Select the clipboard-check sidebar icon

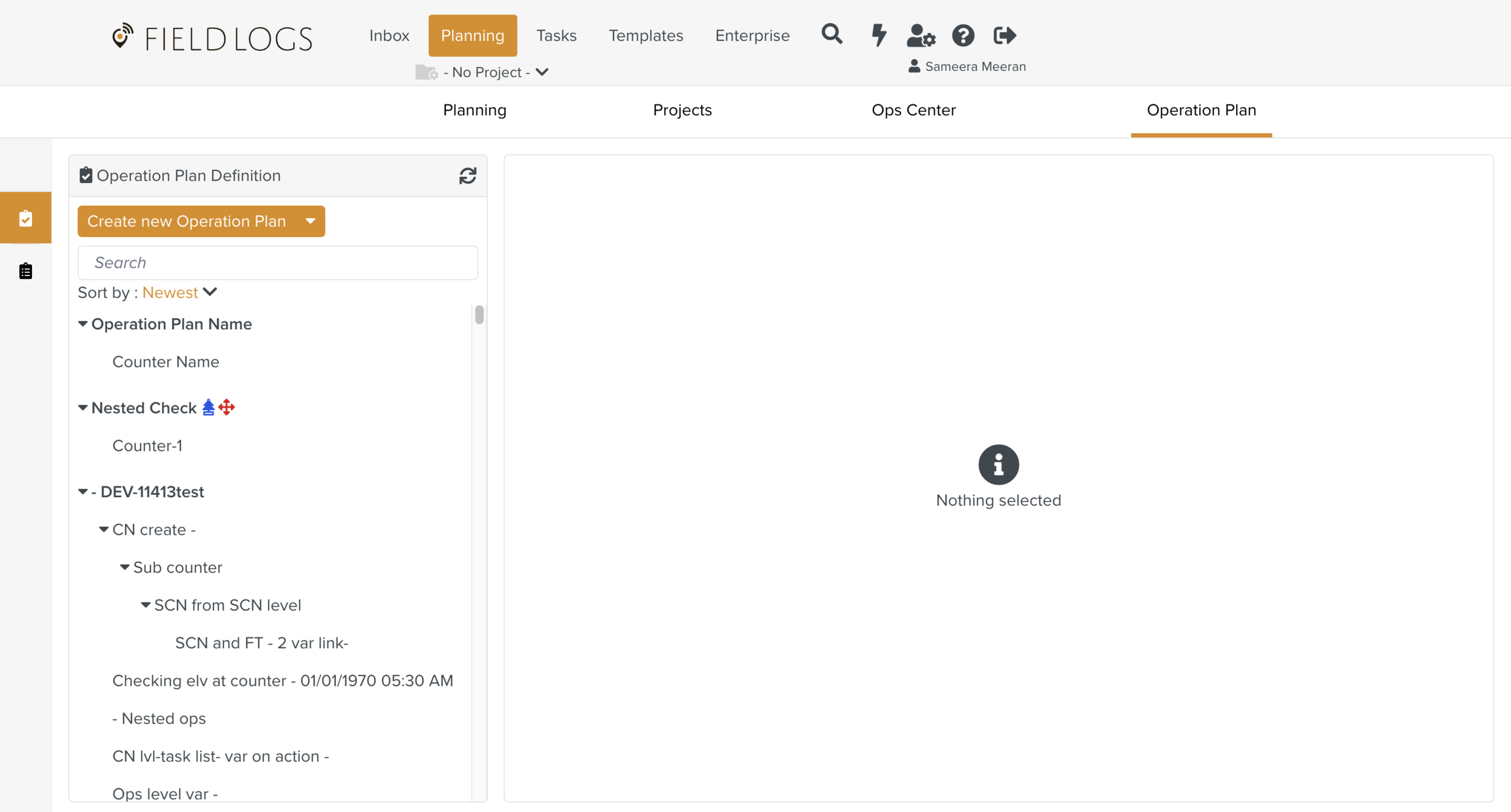point(25,218)
